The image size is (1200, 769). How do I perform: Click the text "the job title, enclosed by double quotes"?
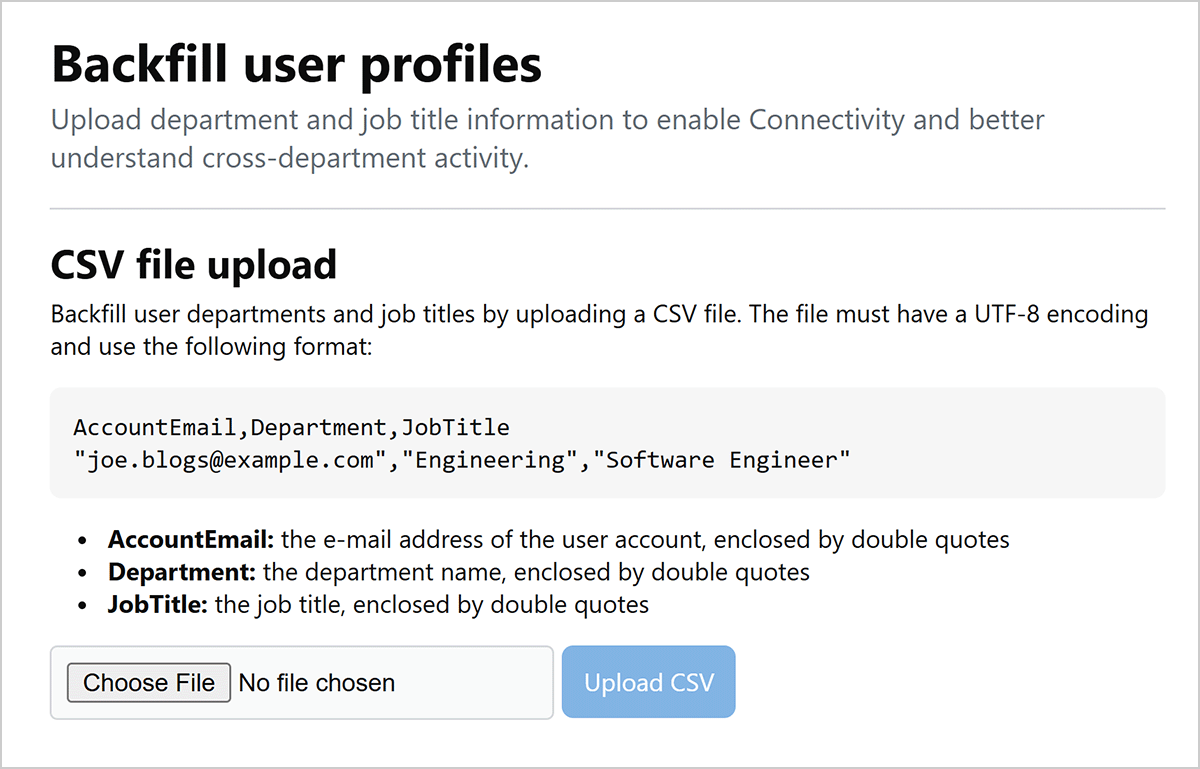click(x=432, y=605)
